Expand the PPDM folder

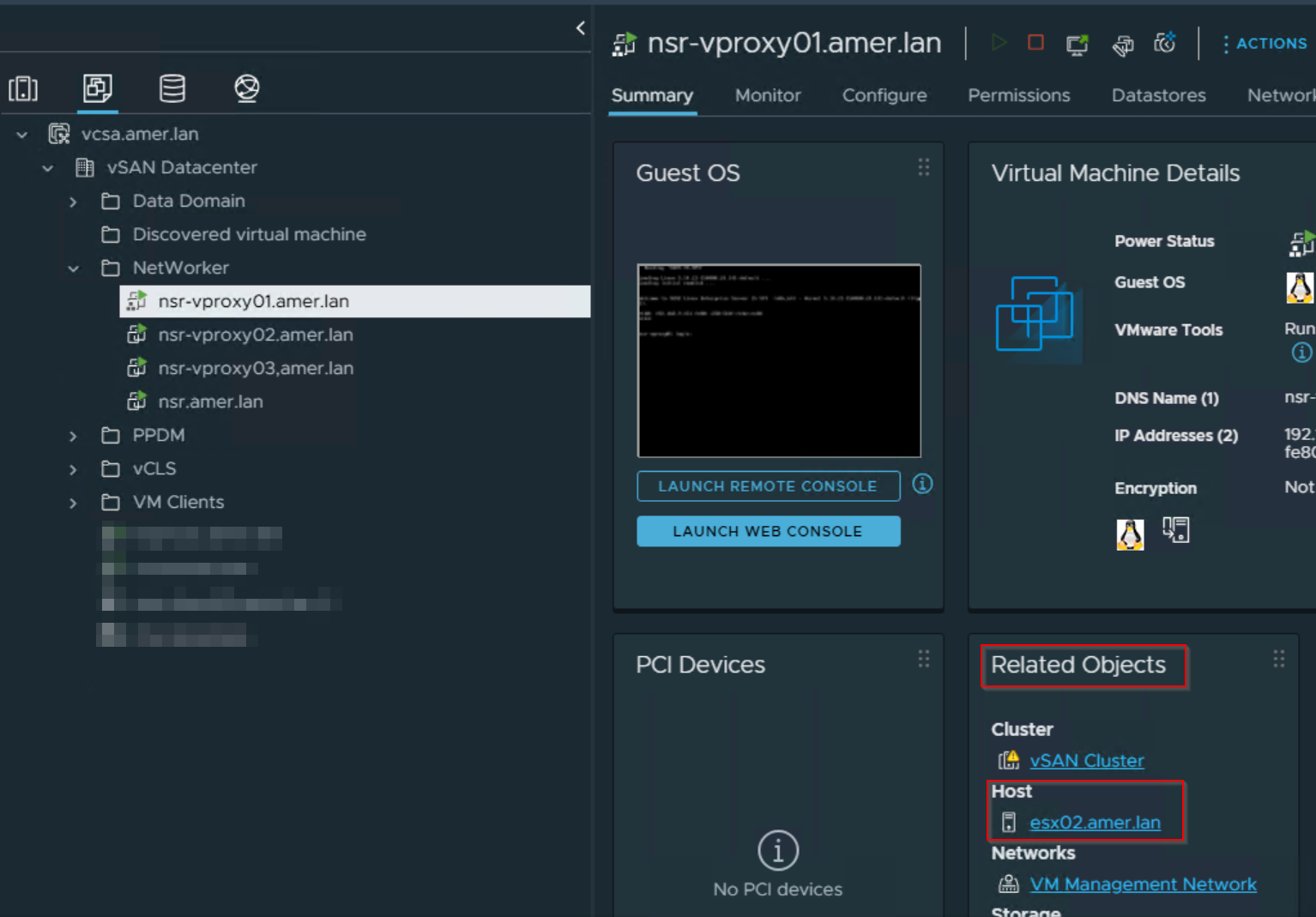(x=73, y=435)
